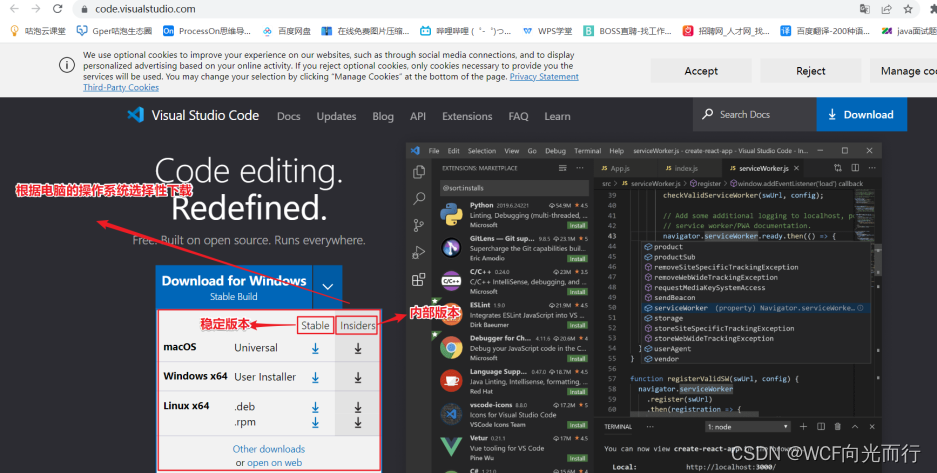Image resolution: width=937 pixels, height=473 pixels.
Task: Download Linux .deb Stable package
Action: click(x=315, y=407)
